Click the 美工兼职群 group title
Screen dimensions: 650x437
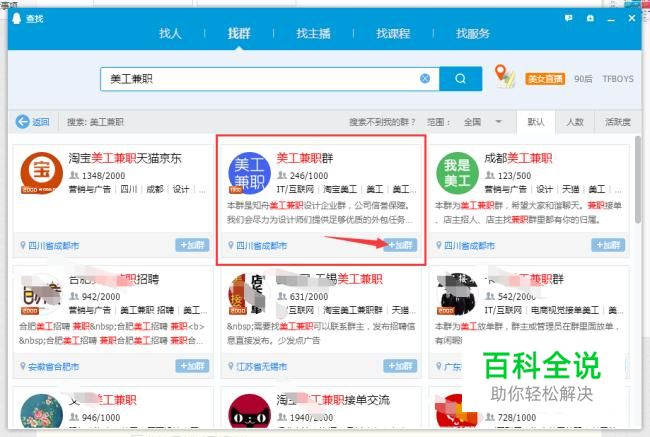pos(305,158)
